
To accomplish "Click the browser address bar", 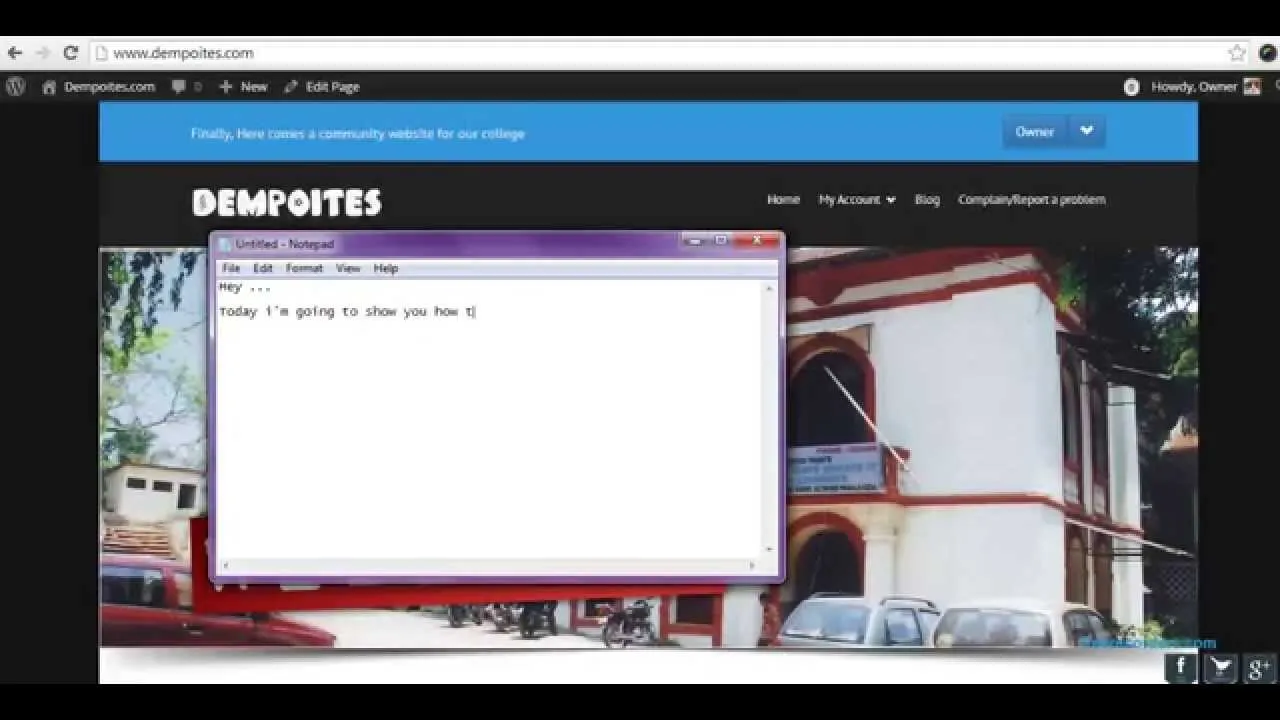I will pos(660,53).
